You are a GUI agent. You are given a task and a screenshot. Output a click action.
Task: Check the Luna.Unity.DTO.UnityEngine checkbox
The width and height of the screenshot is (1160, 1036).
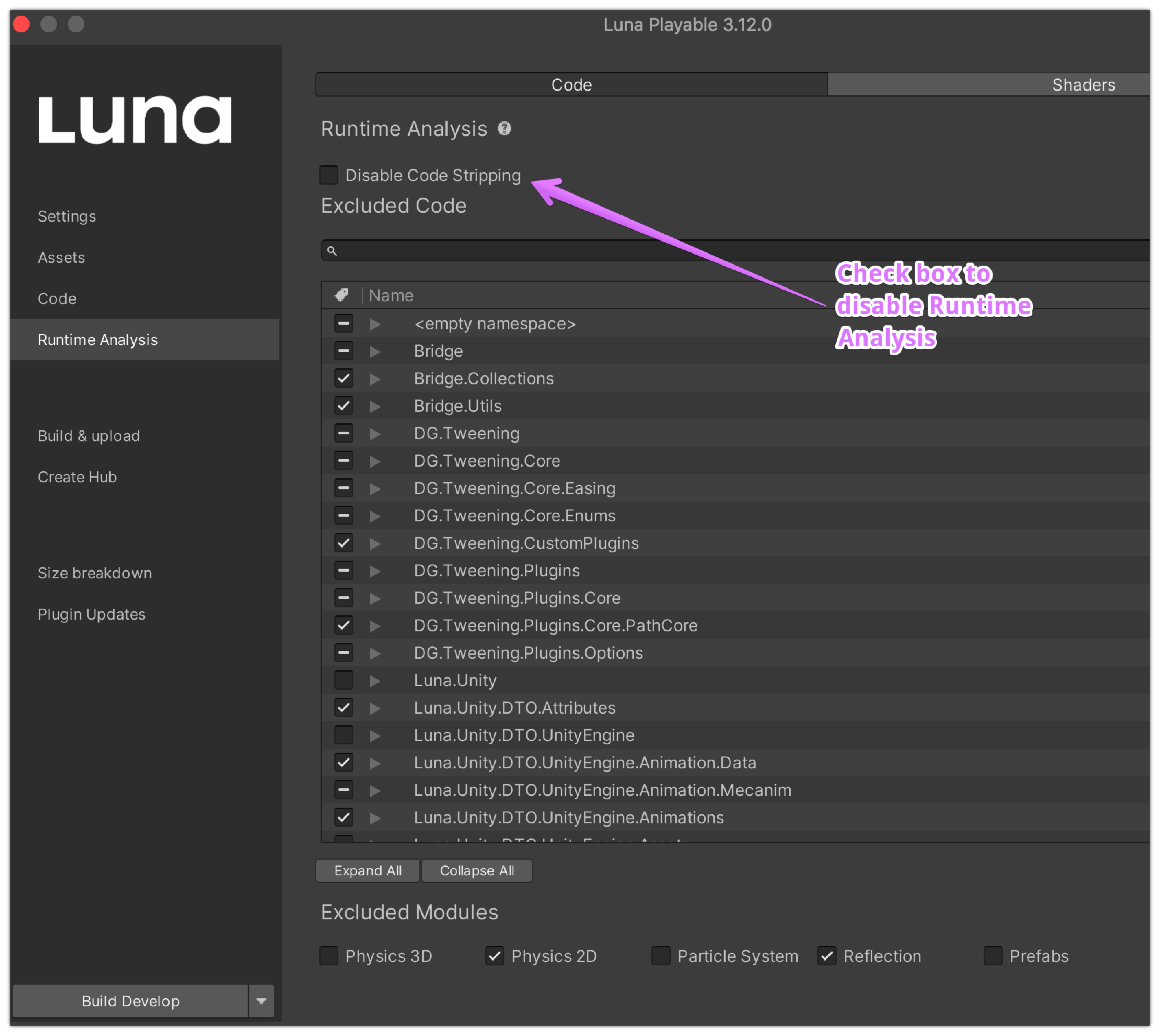click(x=344, y=735)
